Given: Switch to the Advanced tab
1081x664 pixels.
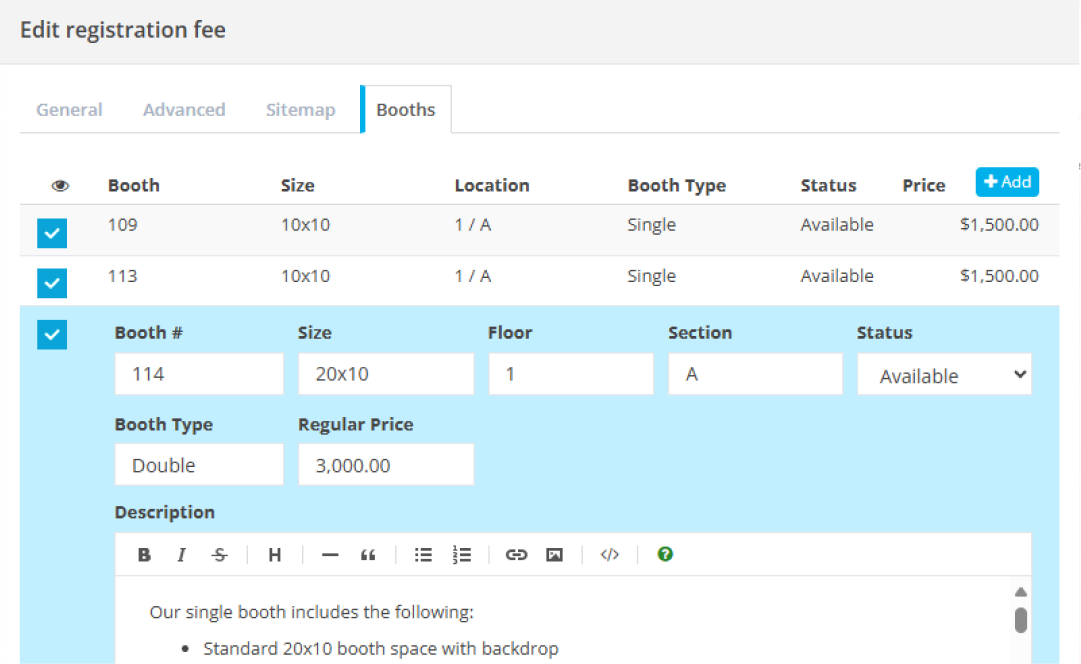Looking at the screenshot, I should click(x=184, y=109).
